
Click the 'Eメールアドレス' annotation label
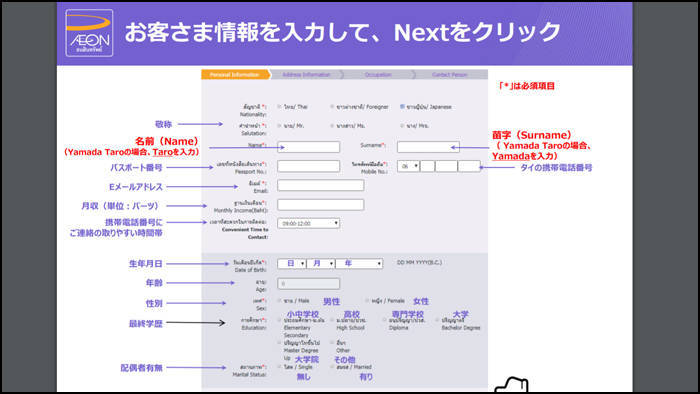coord(136,187)
